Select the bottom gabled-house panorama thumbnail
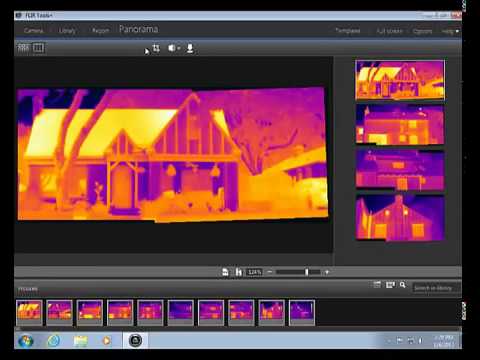This screenshot has height=360, width=480. 400,218
